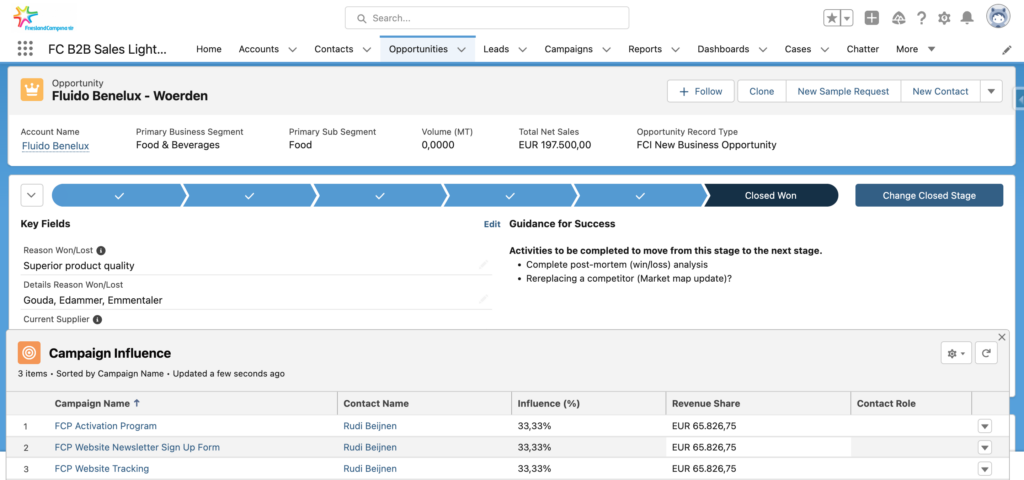Open the user profile avatar
1024x480 pixels.
click(x=998, y=18)
